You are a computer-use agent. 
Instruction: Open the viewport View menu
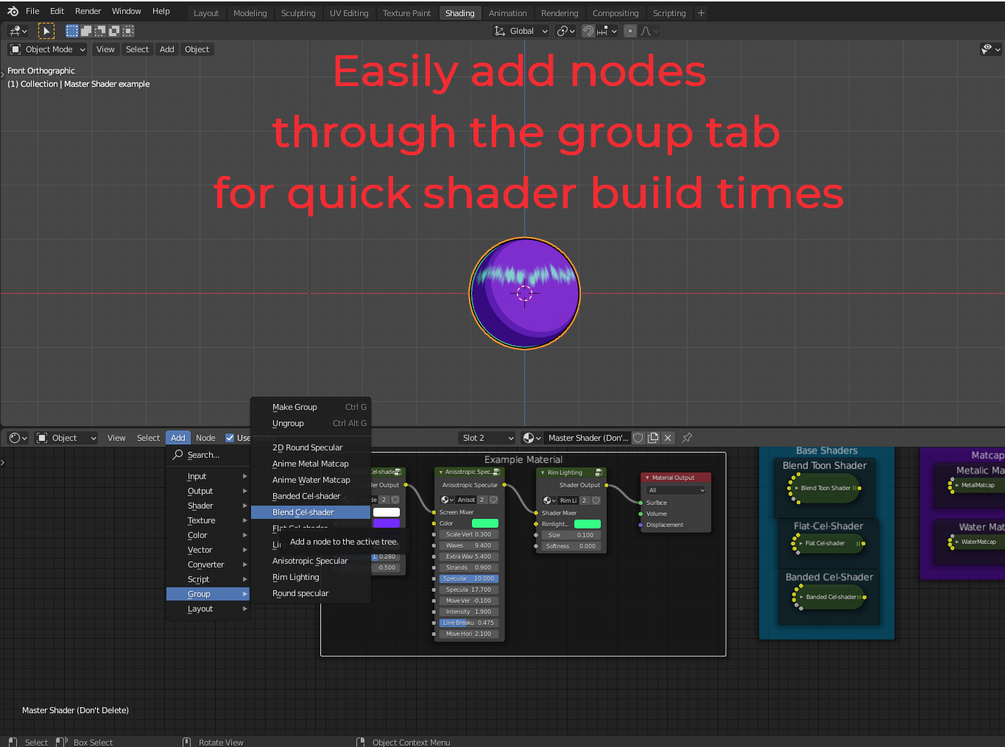tap(105, 49)
